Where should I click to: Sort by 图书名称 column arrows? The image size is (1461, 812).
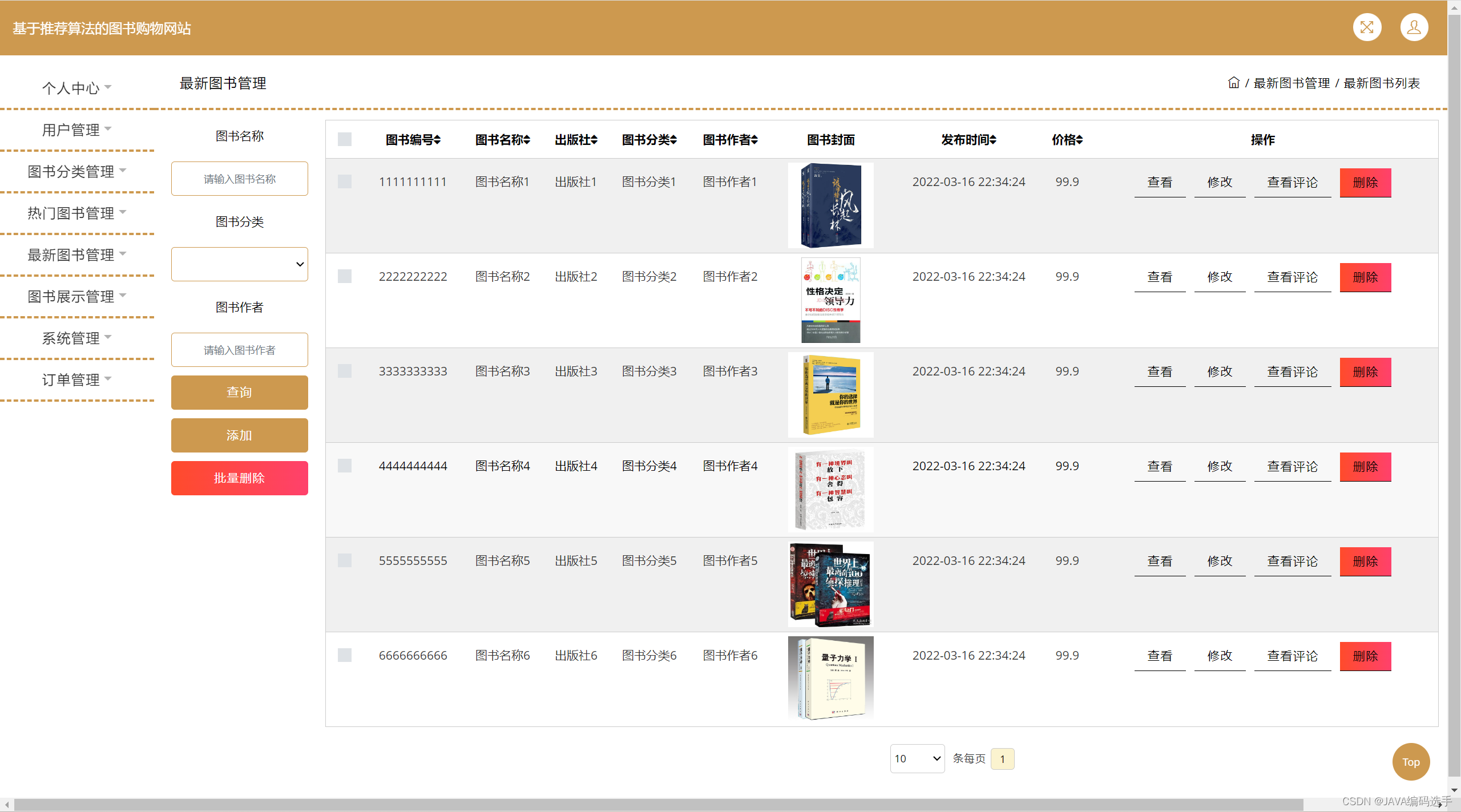pyautogui.click(x=527, y=140)
